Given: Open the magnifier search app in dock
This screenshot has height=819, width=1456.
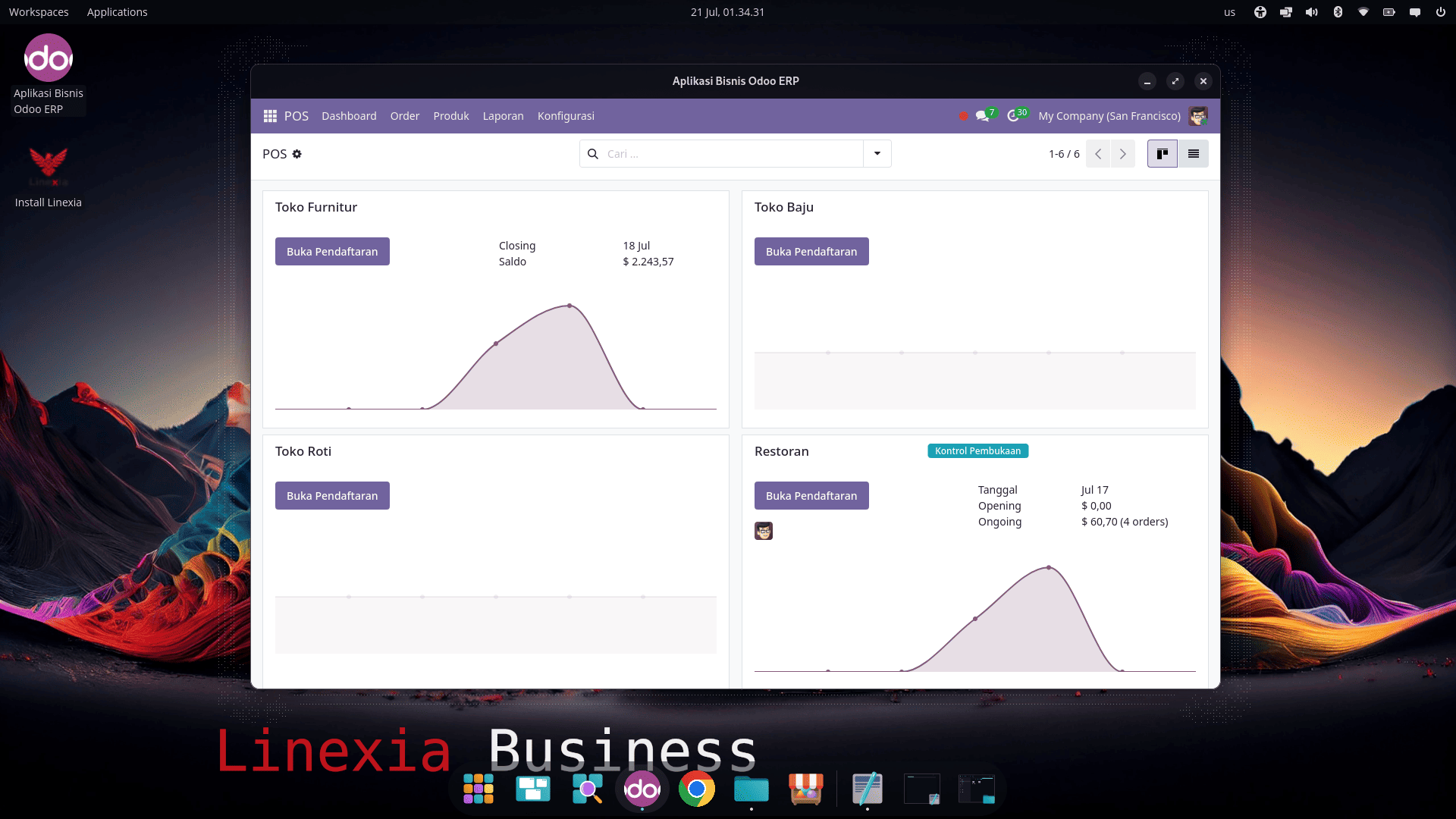Looking at the screenshot, I should tap(588, 789).
